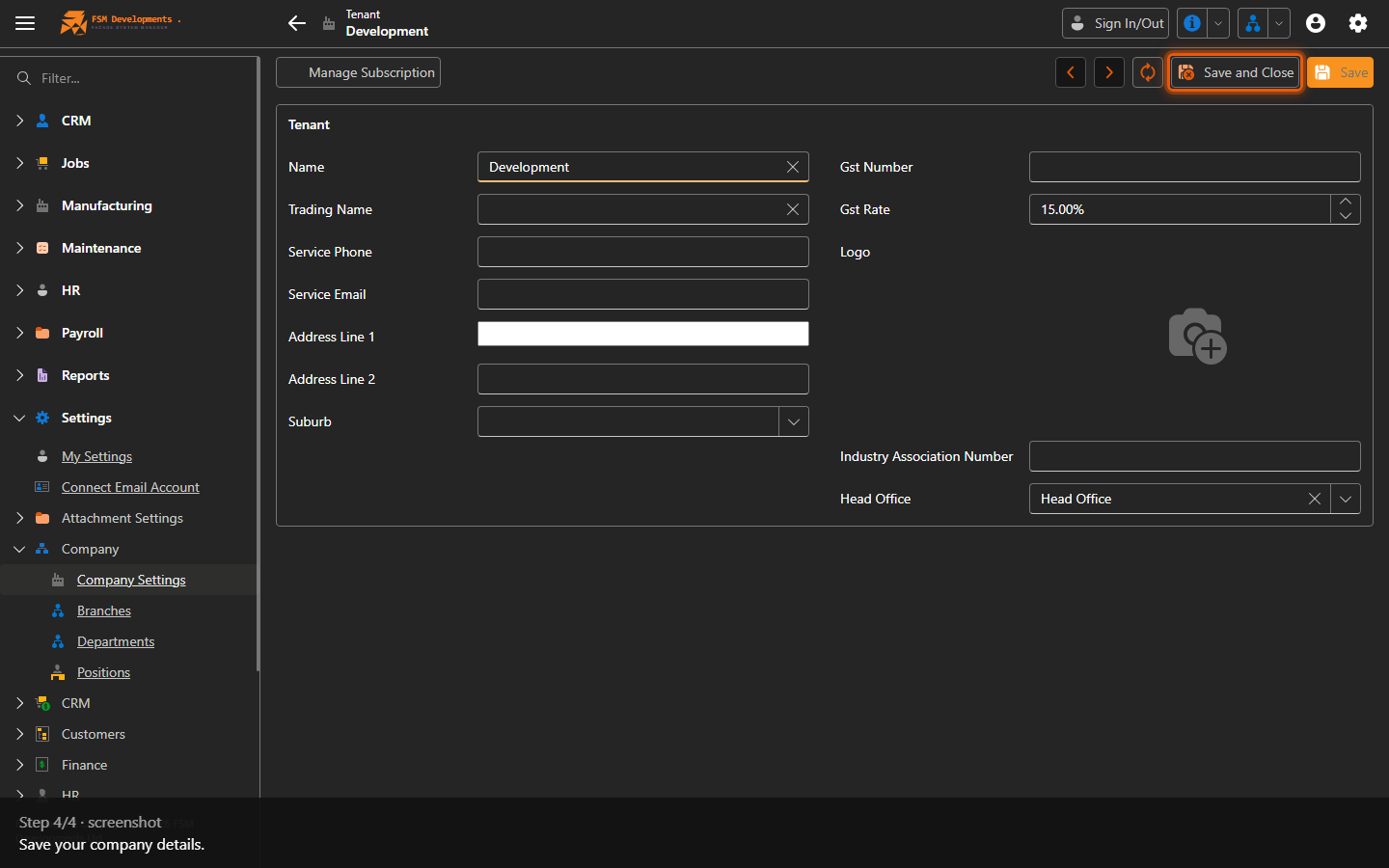Viewport: 1389px width, 868px height.
Task: Click the Service Phone input field
Action: [x=643, y=252]
